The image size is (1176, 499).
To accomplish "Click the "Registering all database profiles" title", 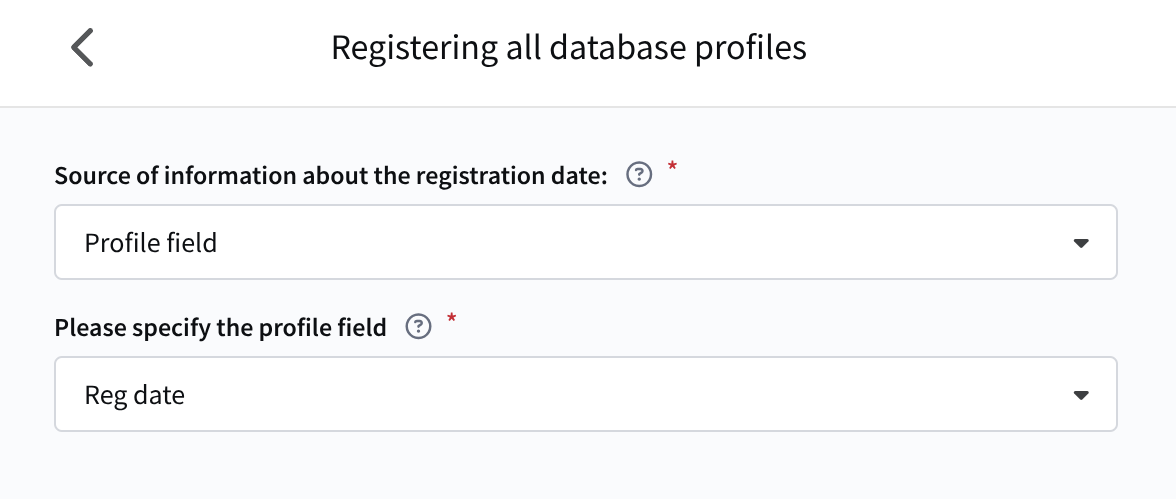I will pos(568,48).
